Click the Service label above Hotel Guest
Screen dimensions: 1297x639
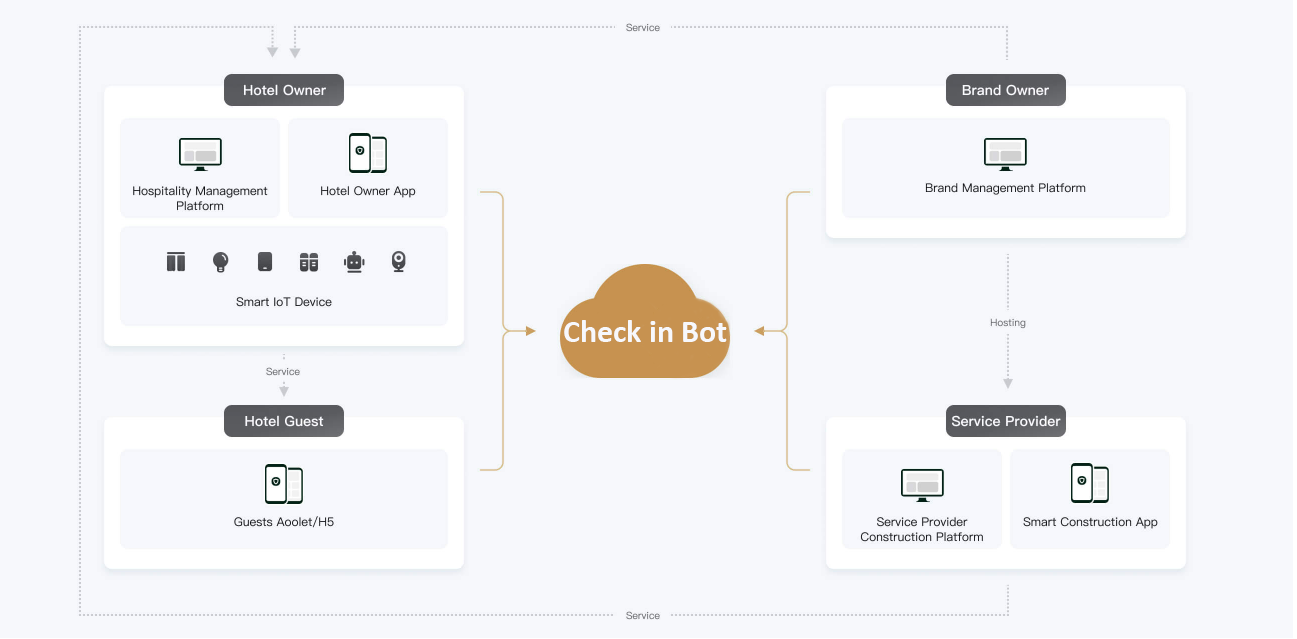[x=283, y=371]
